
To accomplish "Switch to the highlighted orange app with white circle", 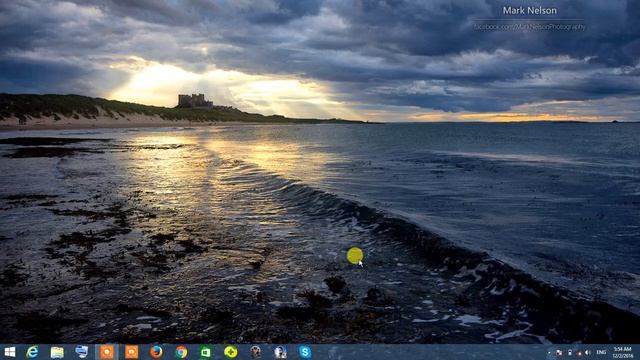I will coord(107,352).
